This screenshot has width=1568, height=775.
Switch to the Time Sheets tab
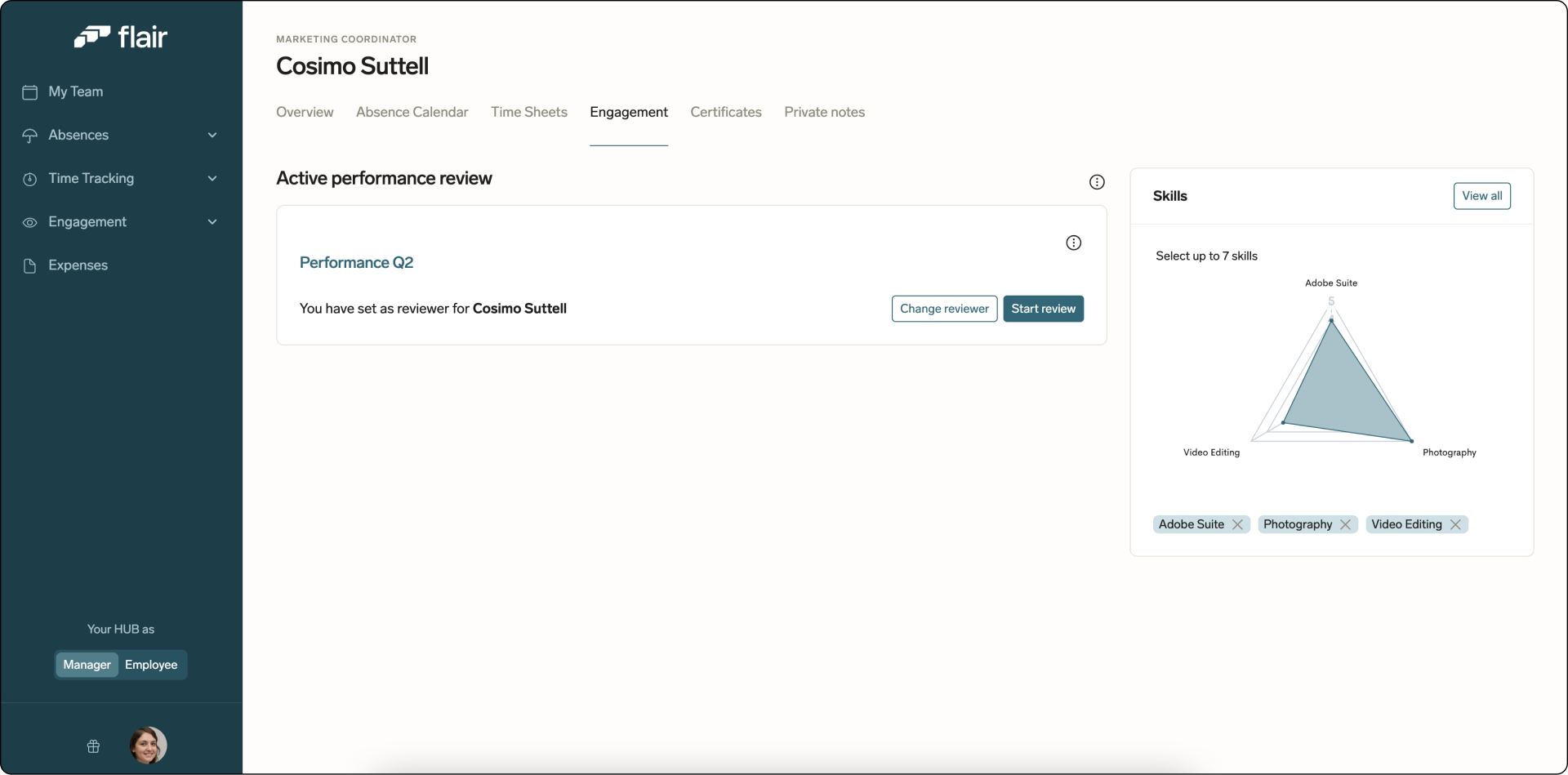point(529,112)
